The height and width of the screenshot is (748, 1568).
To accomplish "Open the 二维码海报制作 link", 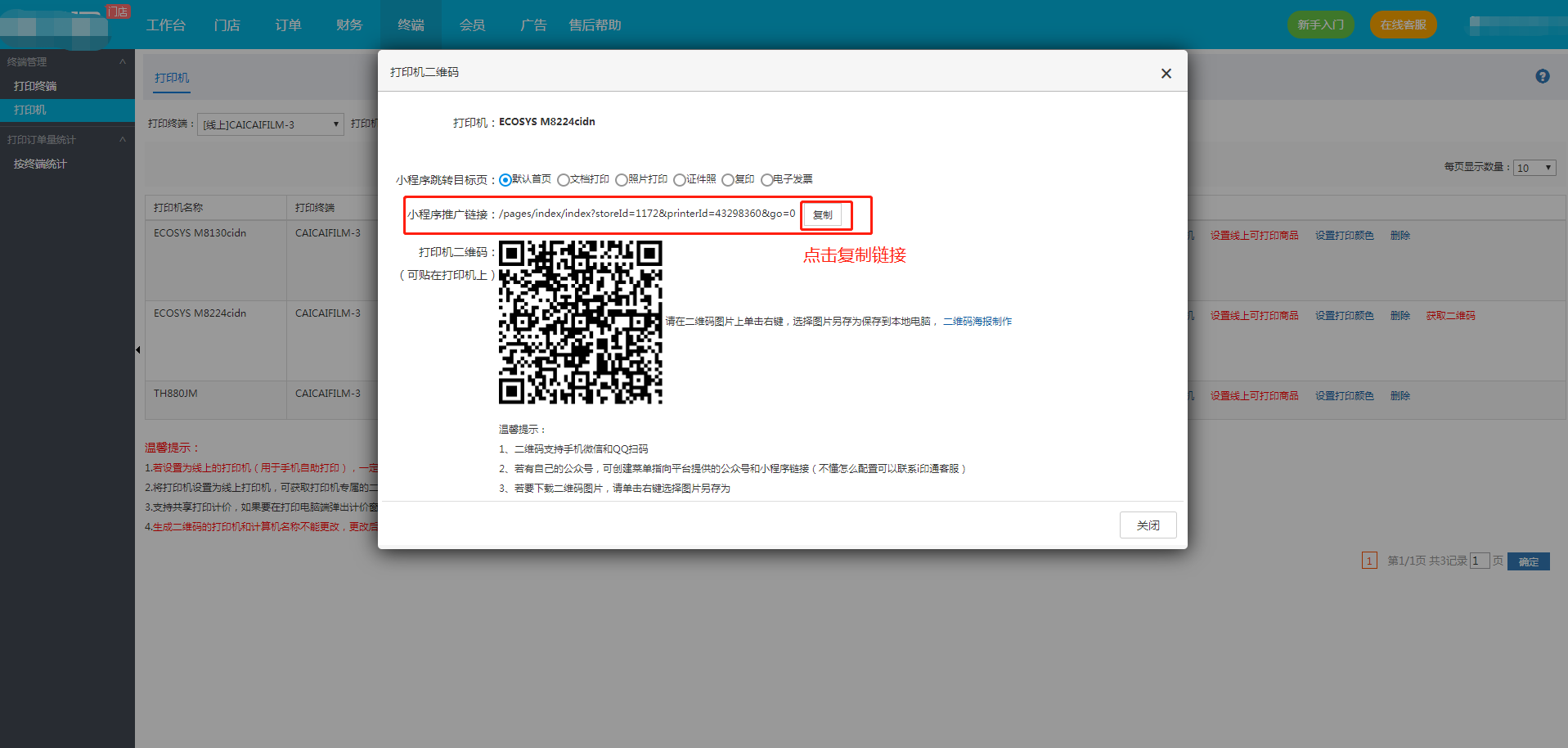I will click(x=977, y=322).
